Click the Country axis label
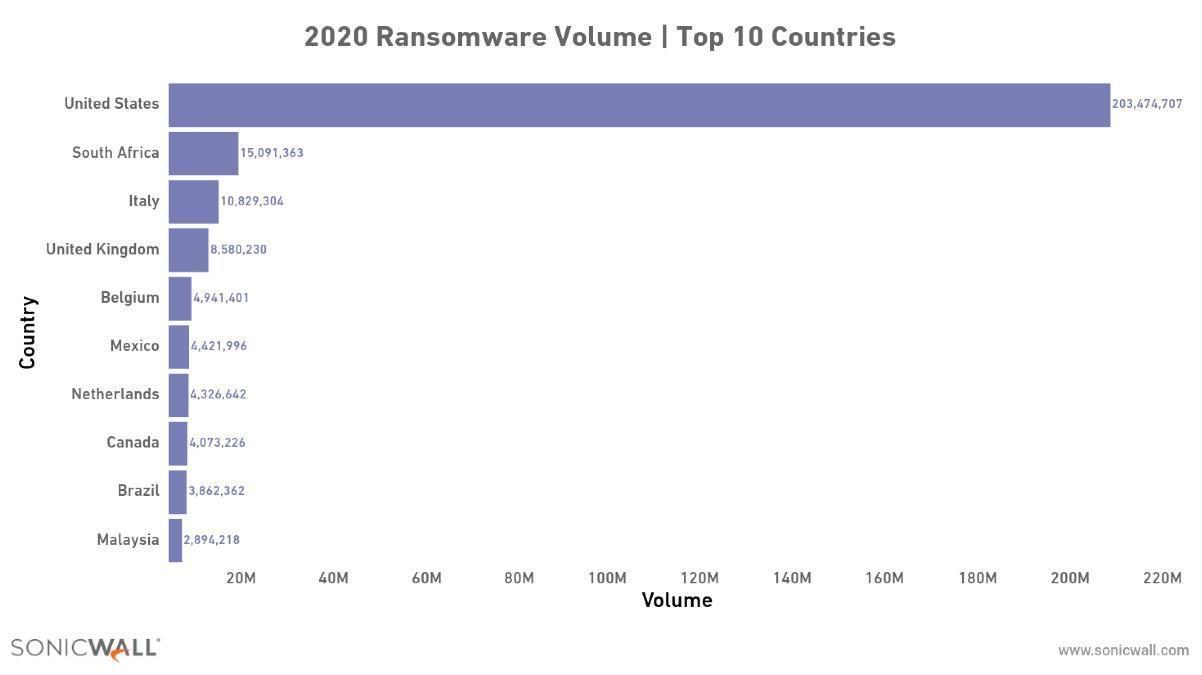Screen dimensions: 1202x675 click(x=28, y=333)
